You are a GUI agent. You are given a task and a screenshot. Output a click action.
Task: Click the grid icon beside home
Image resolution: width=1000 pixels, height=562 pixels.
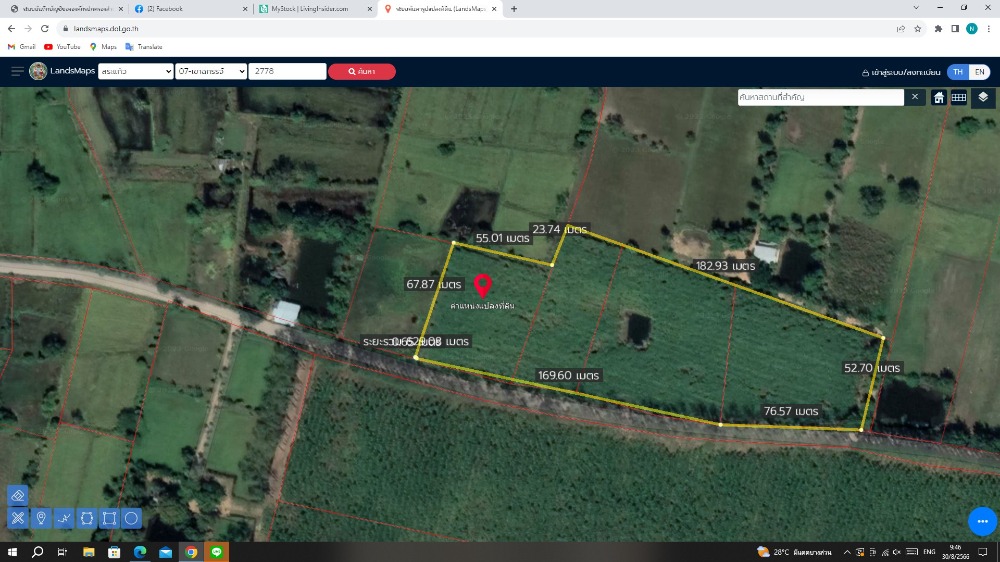pyautogui.click(x=959, y=97)
